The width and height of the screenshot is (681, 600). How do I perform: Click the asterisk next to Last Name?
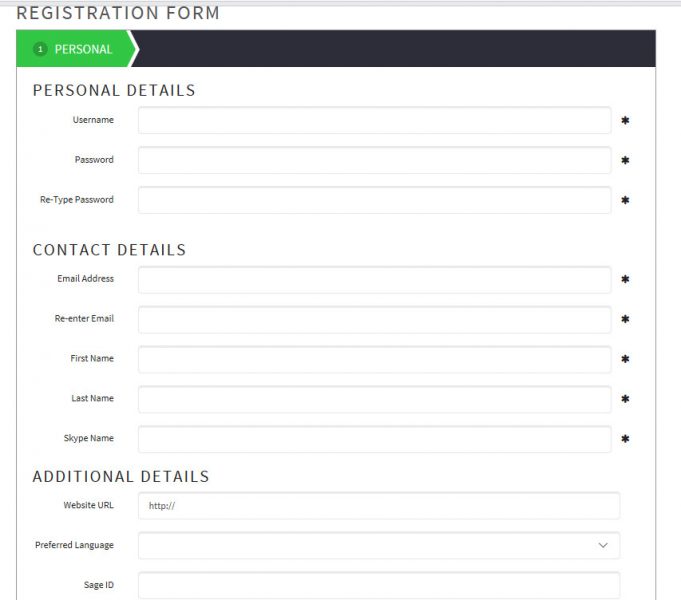(625, 399)
